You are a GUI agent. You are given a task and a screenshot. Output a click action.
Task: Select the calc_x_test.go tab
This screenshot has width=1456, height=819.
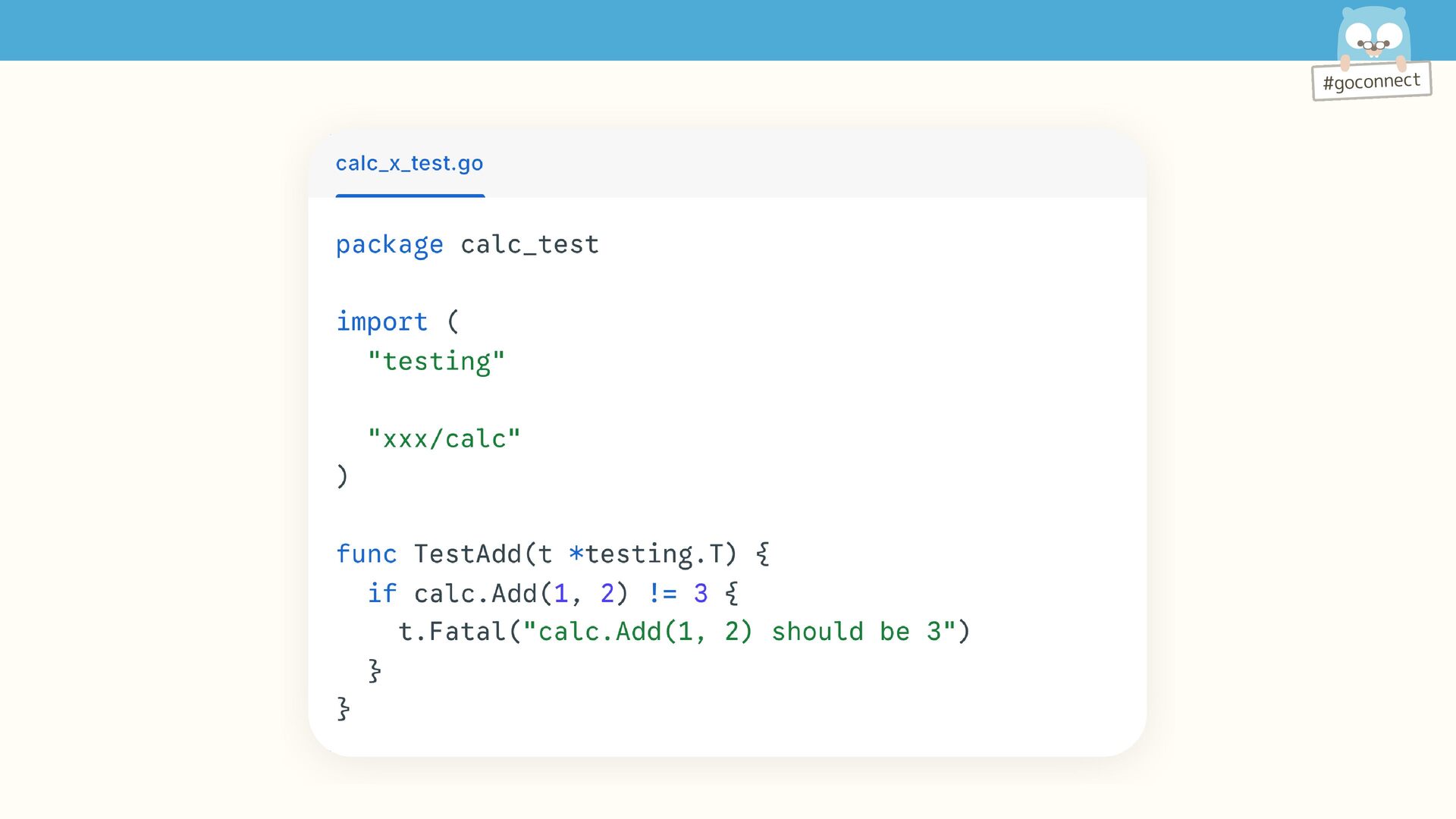click(x=409, y=163)
